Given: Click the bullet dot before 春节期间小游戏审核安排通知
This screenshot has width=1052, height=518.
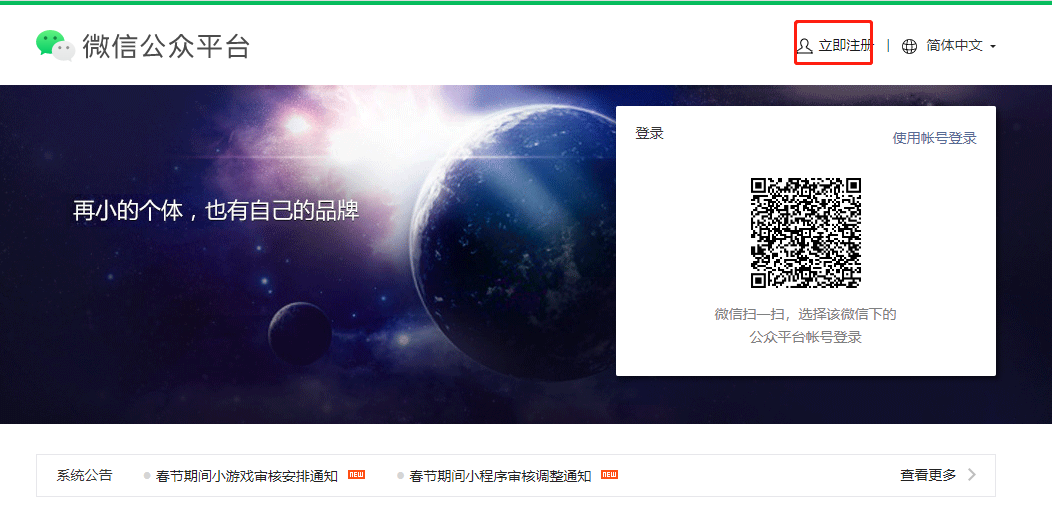Looking at the screenshot, I should tap(147, 476).
